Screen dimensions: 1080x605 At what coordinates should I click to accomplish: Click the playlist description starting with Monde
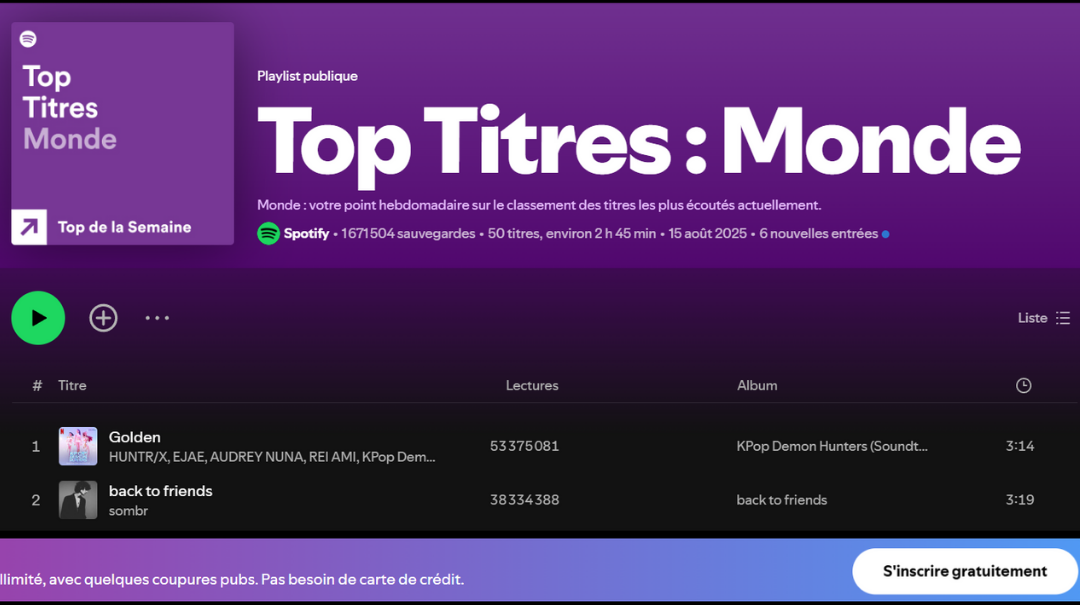(539, 205)
